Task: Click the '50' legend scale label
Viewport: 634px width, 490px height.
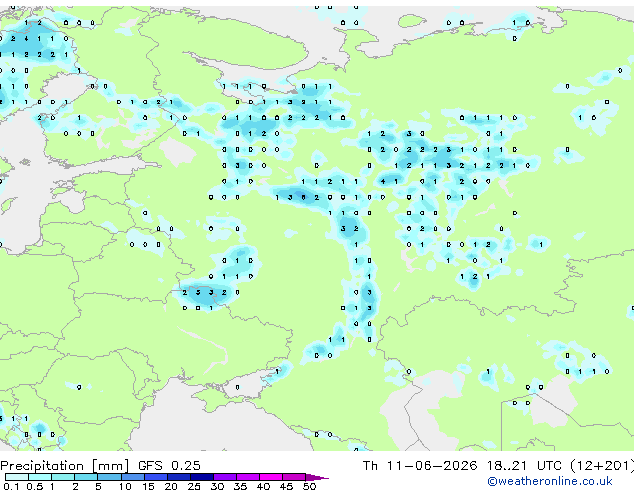Action: (x=310, y=486)
